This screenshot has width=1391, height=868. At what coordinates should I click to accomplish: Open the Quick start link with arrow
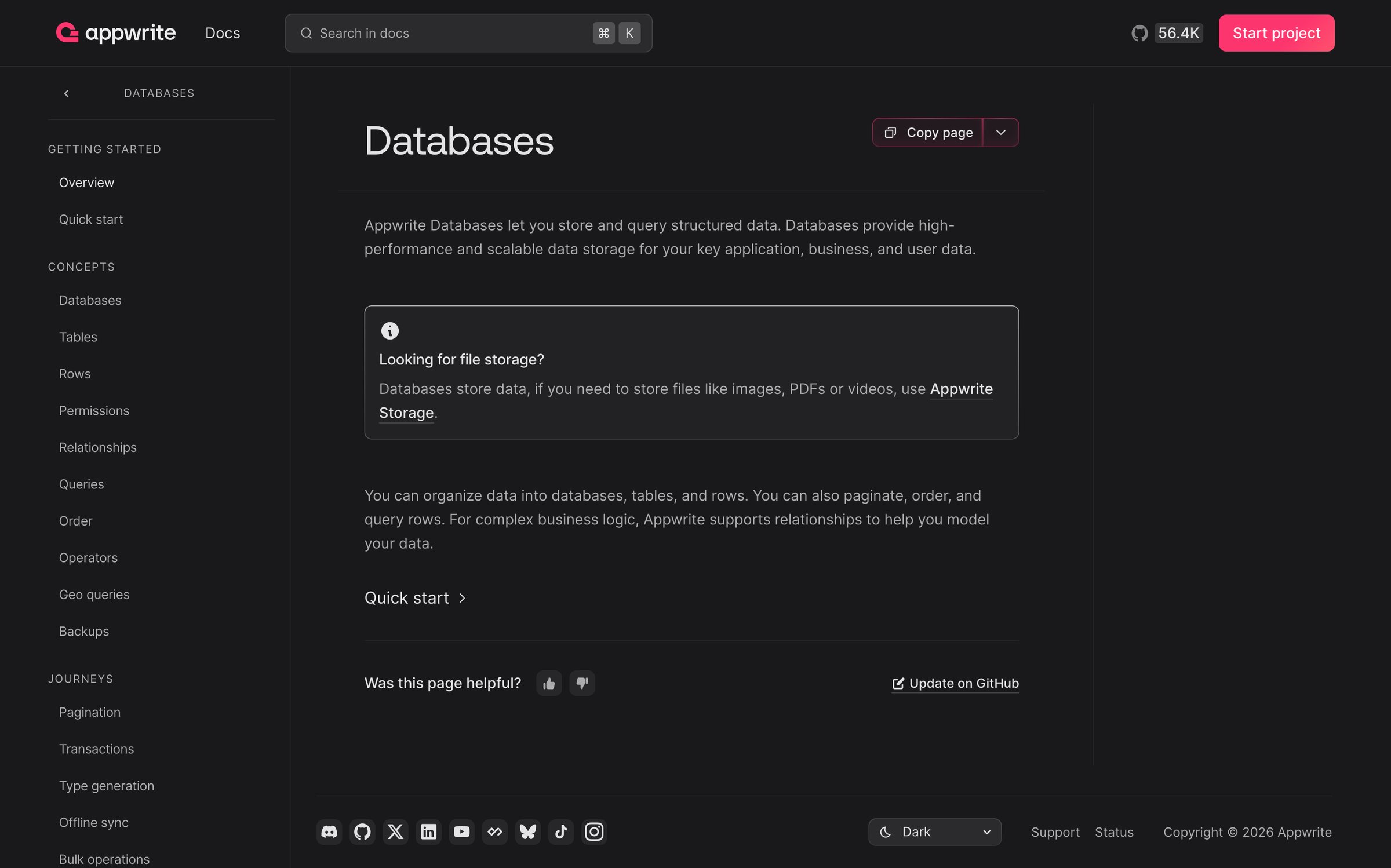click(x=416, y=598)
